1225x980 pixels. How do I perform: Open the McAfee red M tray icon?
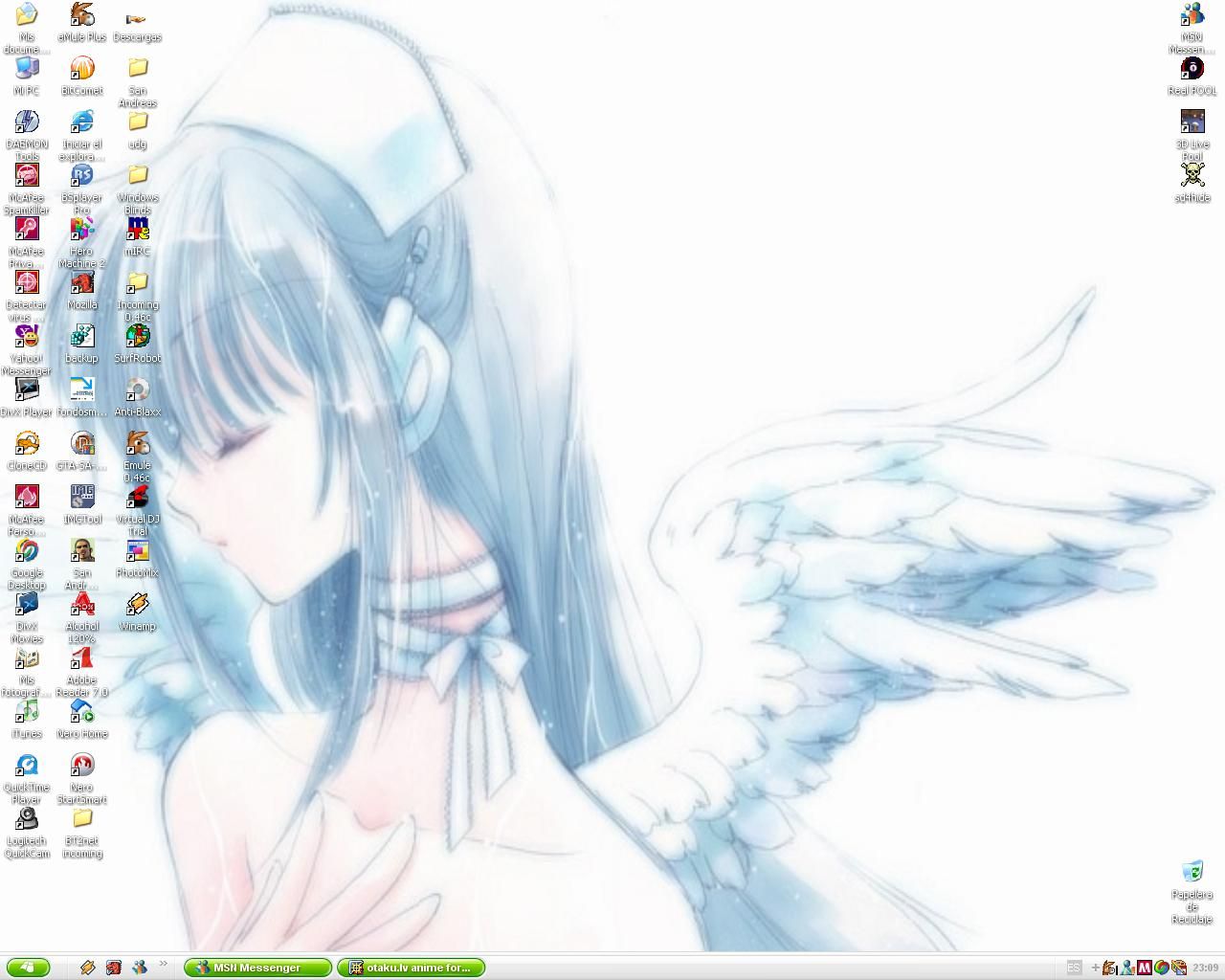(1145, 968)
